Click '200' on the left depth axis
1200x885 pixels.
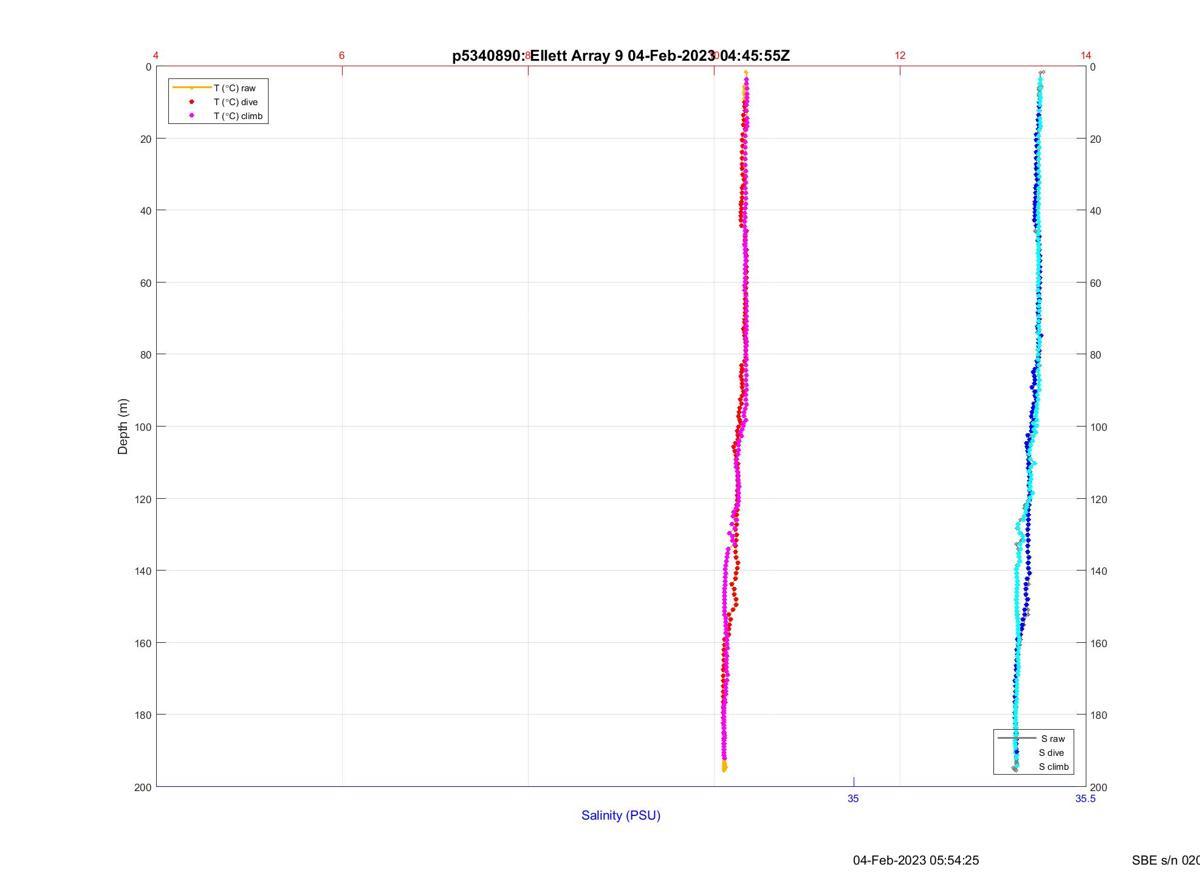coord(142,787)
